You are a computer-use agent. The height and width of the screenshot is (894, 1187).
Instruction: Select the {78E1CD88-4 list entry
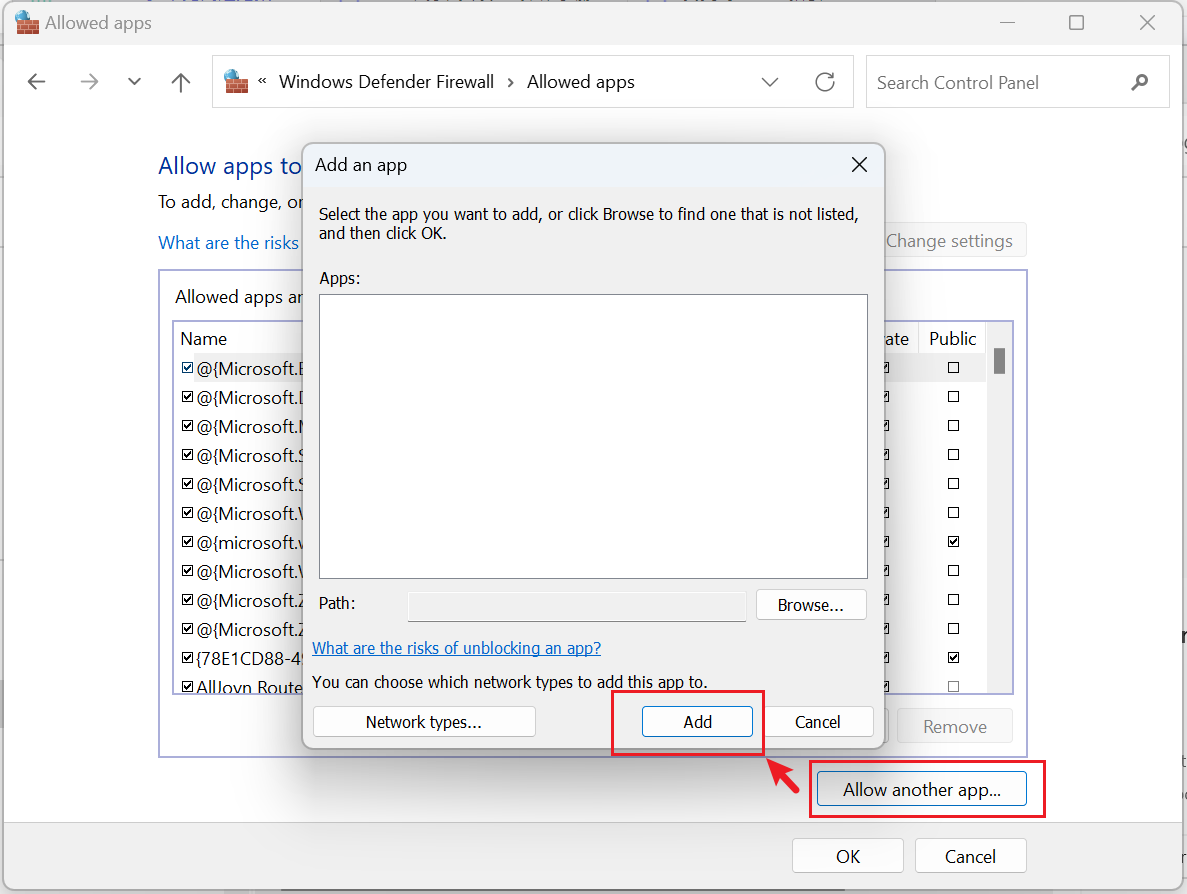click(249, 659)
